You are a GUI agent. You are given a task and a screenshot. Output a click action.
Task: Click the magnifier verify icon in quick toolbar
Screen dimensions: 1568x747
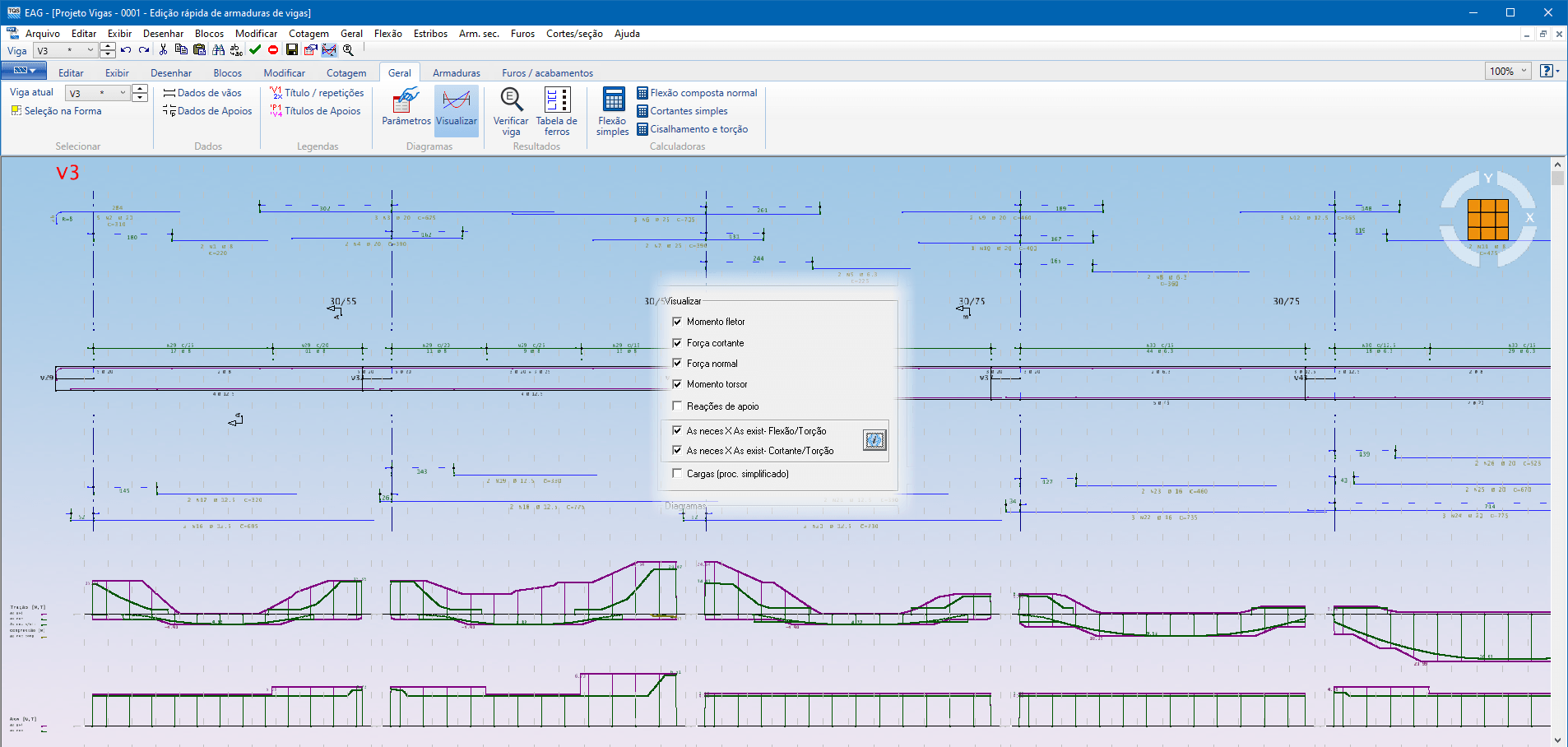348,50
